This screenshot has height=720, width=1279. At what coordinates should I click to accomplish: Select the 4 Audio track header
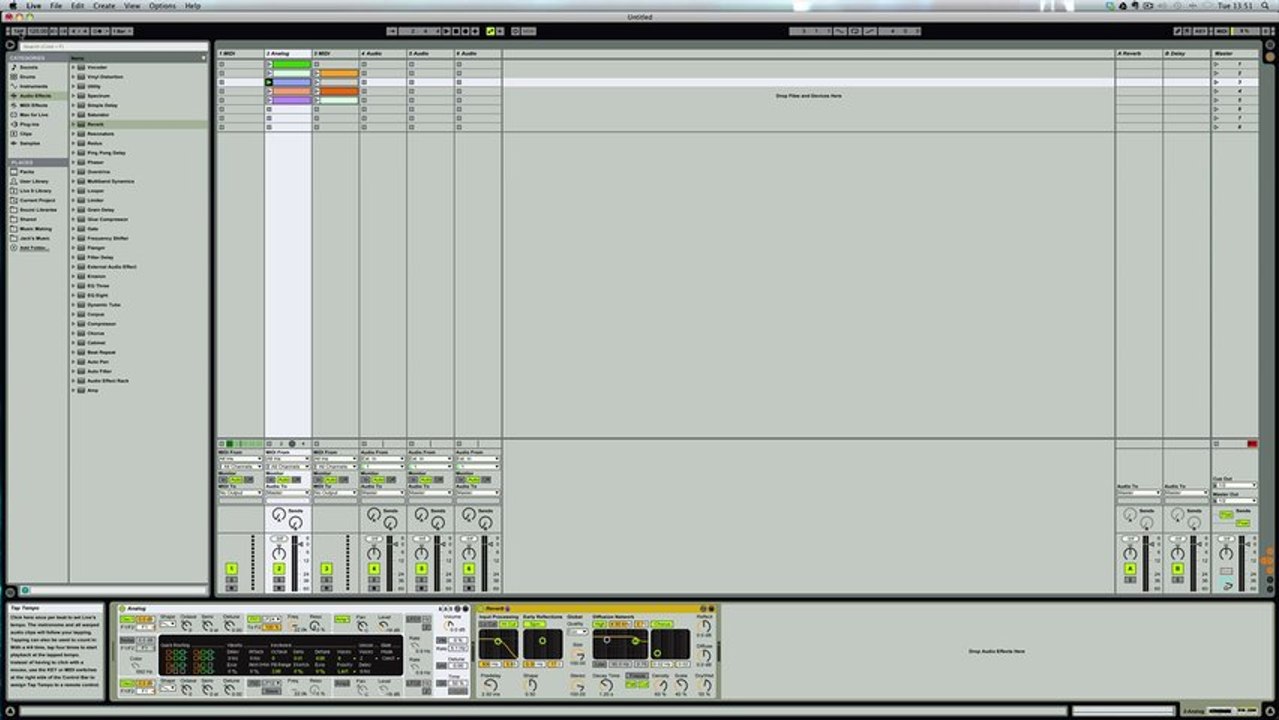383,53
